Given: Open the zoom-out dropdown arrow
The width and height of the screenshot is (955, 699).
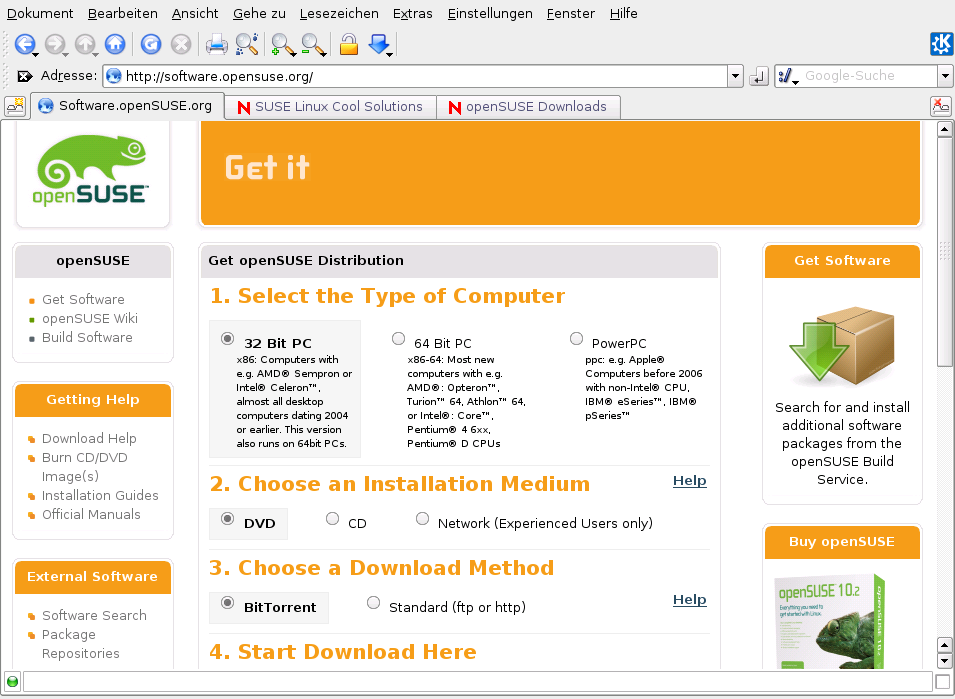Looking at the screenshot, I should tap(324, 55).
